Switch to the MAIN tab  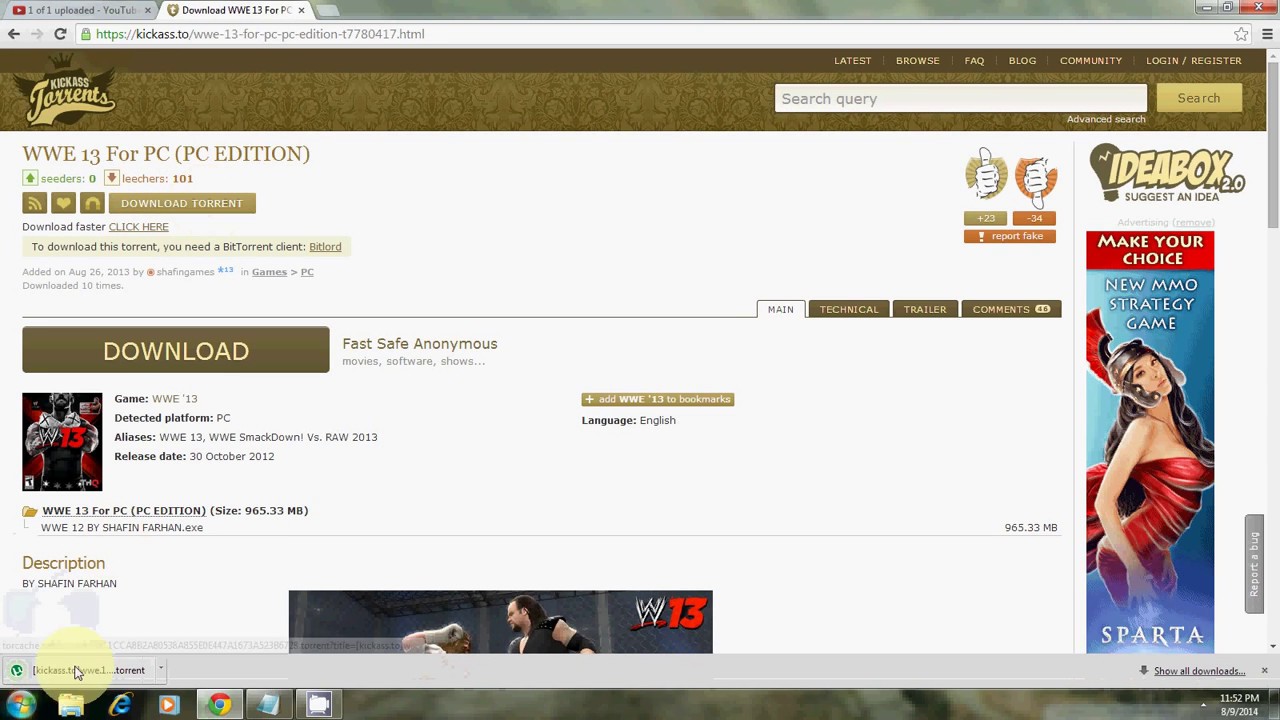click(780, 309)
